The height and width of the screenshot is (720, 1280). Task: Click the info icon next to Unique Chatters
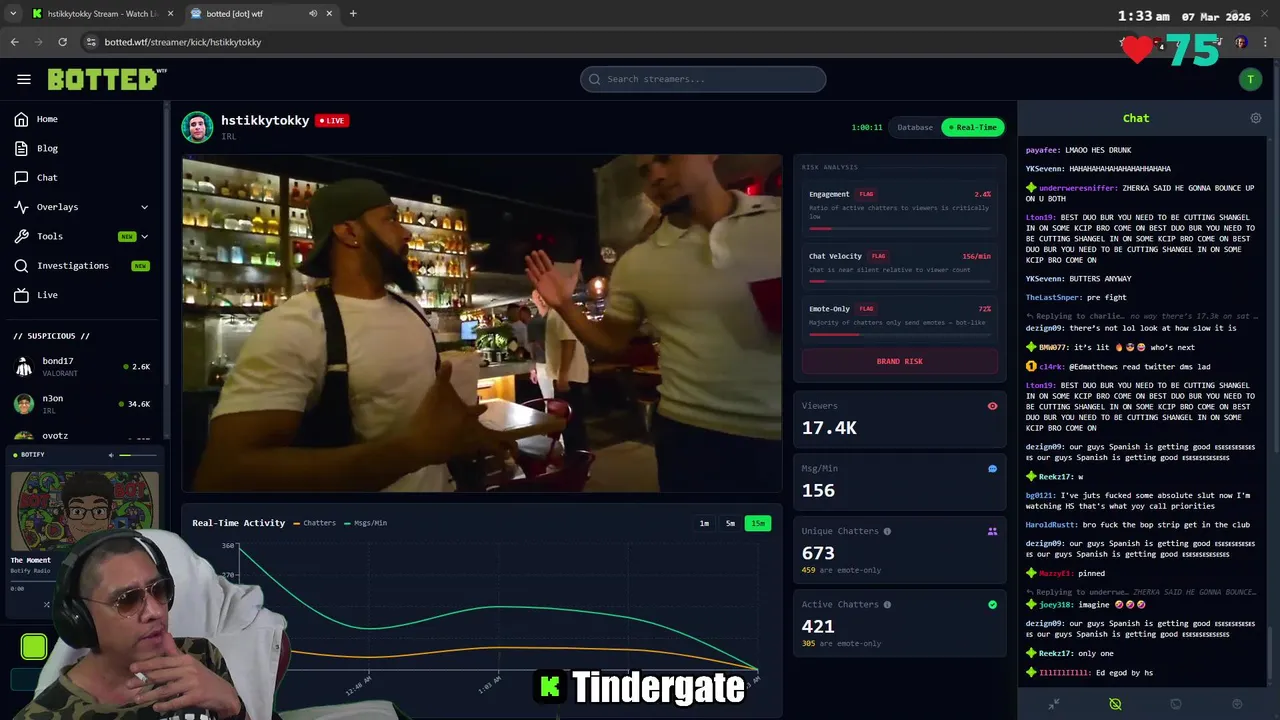point(887,531)
